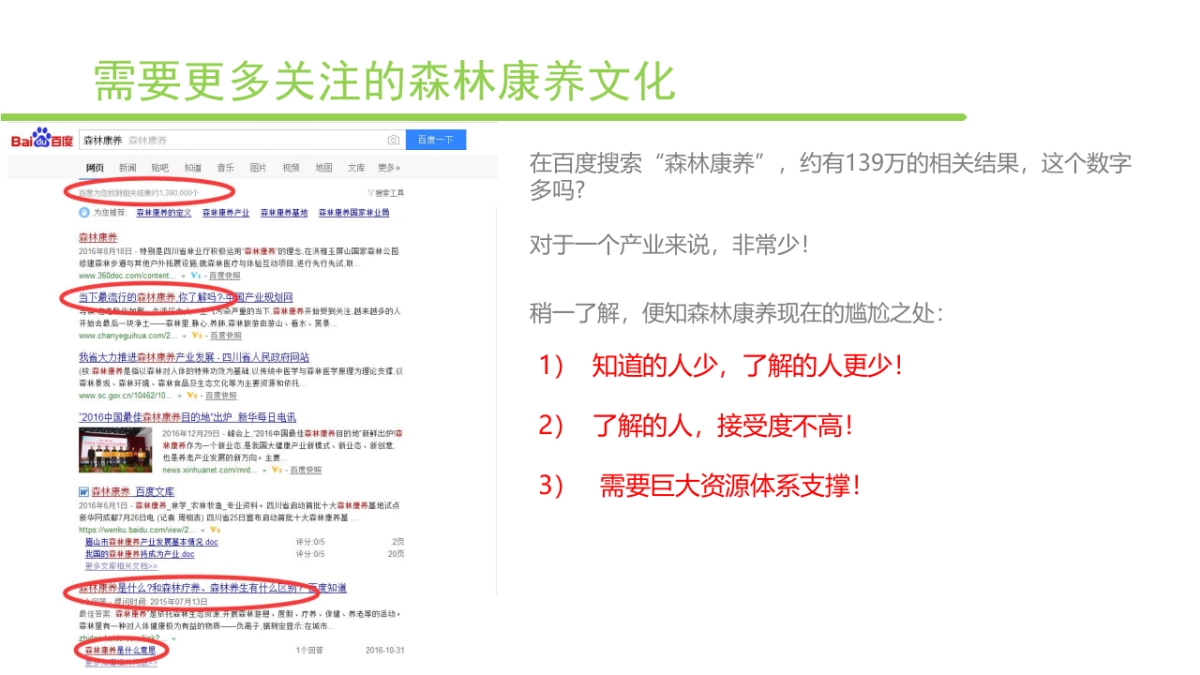1200x675 pixels.
Task: Switch to the 图片 tab
Action: (x=258, y=167)
